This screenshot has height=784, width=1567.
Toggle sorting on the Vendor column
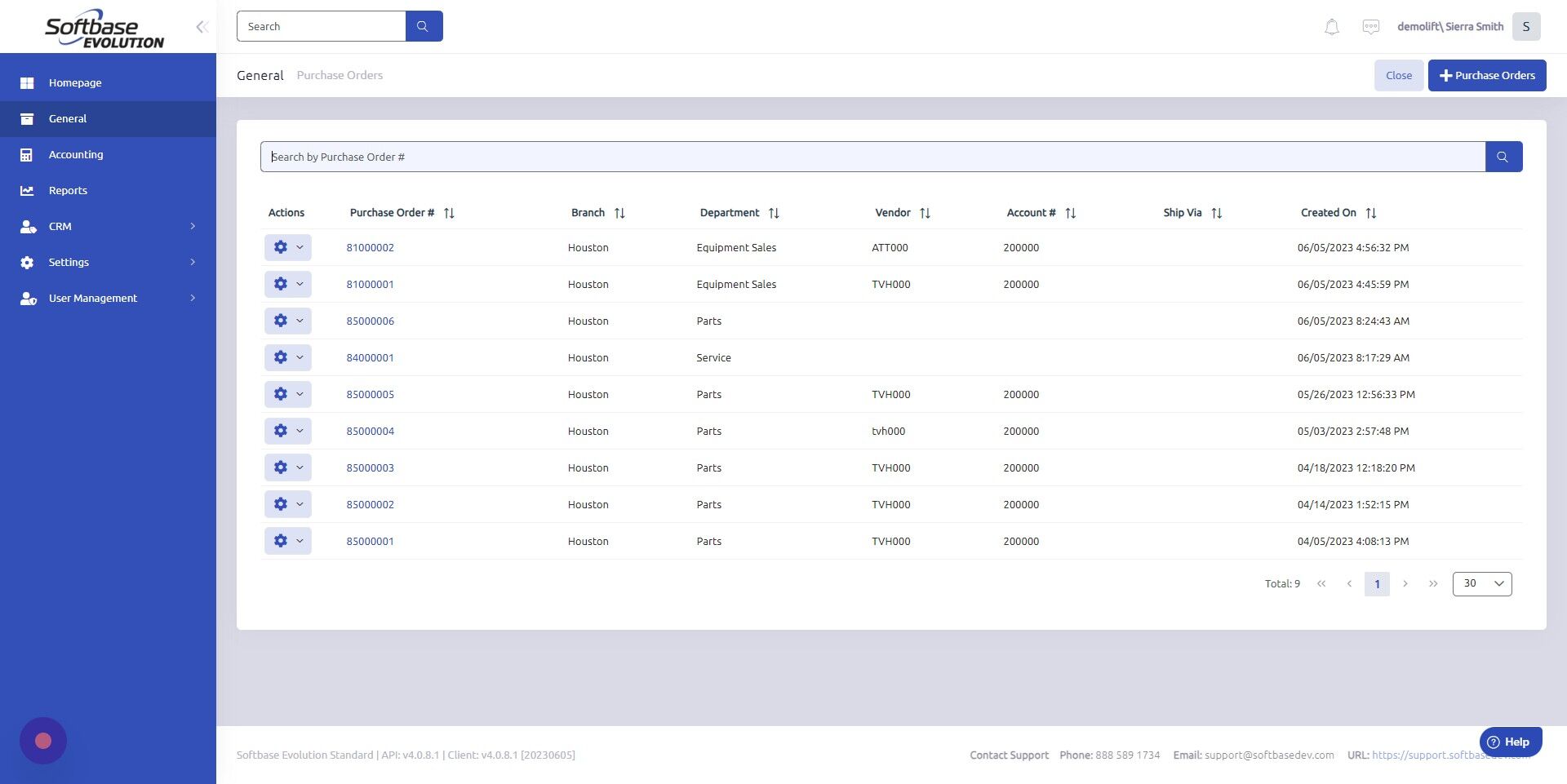point(925,212)
